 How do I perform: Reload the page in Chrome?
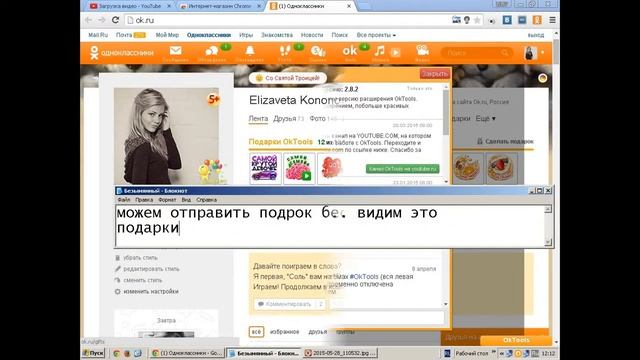point(116,20)
